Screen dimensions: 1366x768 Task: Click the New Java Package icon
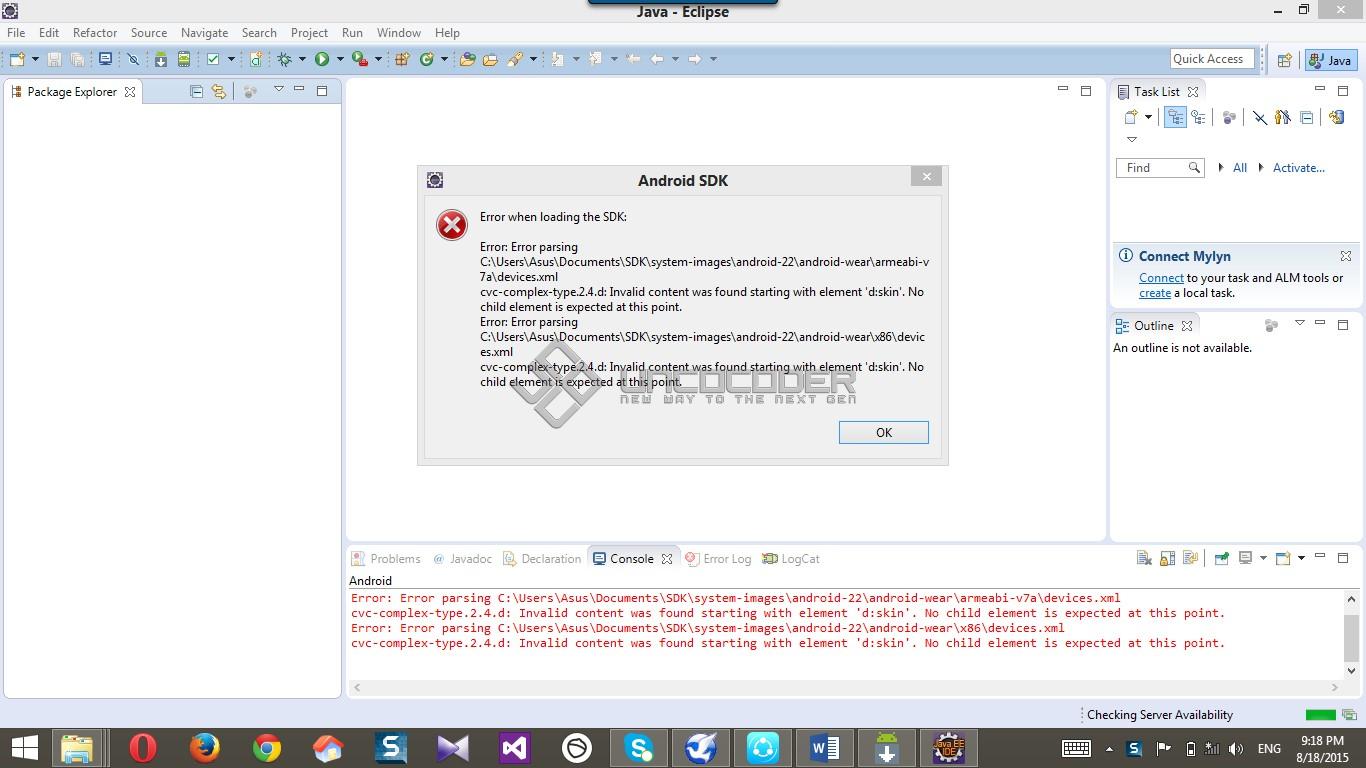click(x=402, y=59)
